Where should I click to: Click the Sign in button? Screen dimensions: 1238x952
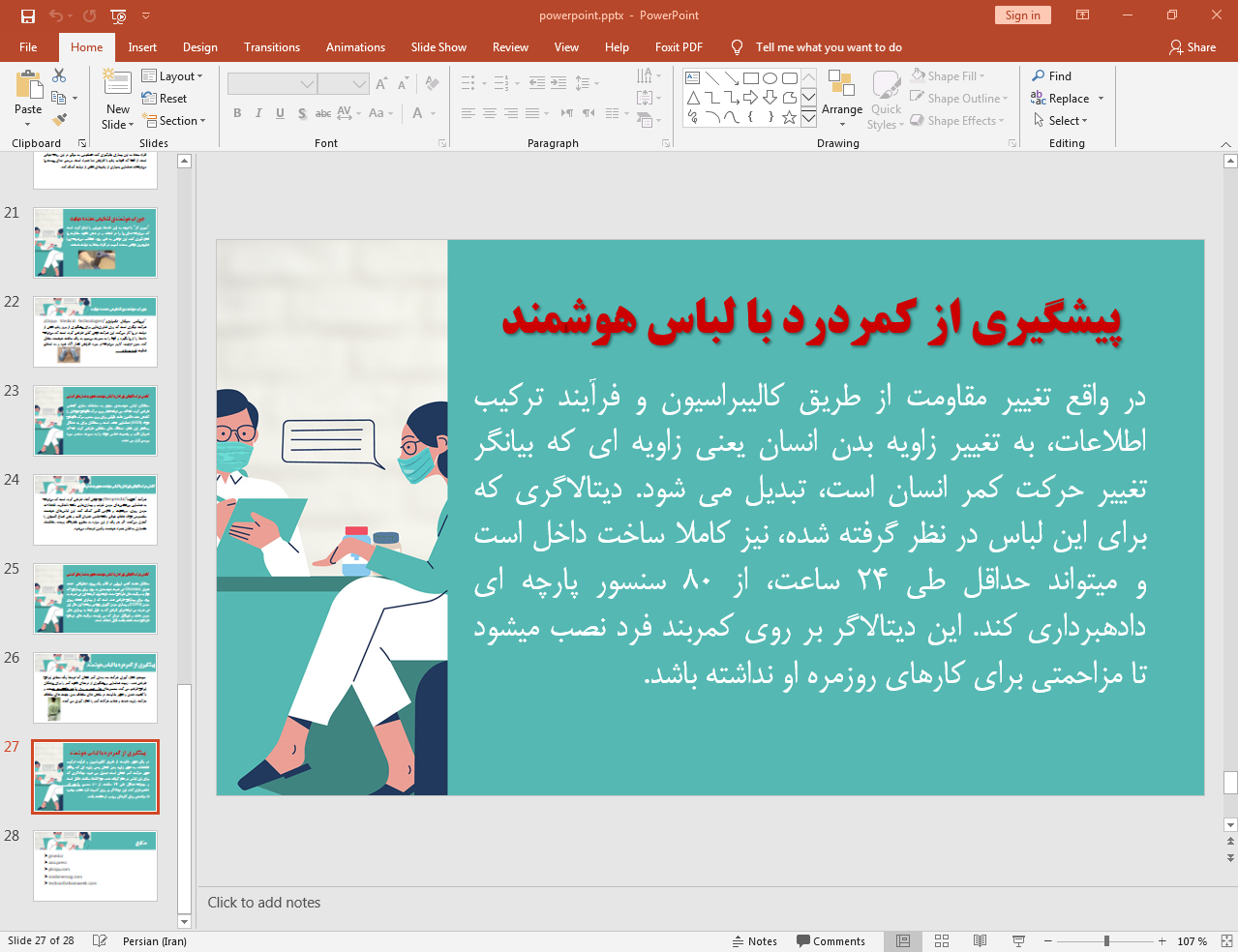[x=1022, y=15]
